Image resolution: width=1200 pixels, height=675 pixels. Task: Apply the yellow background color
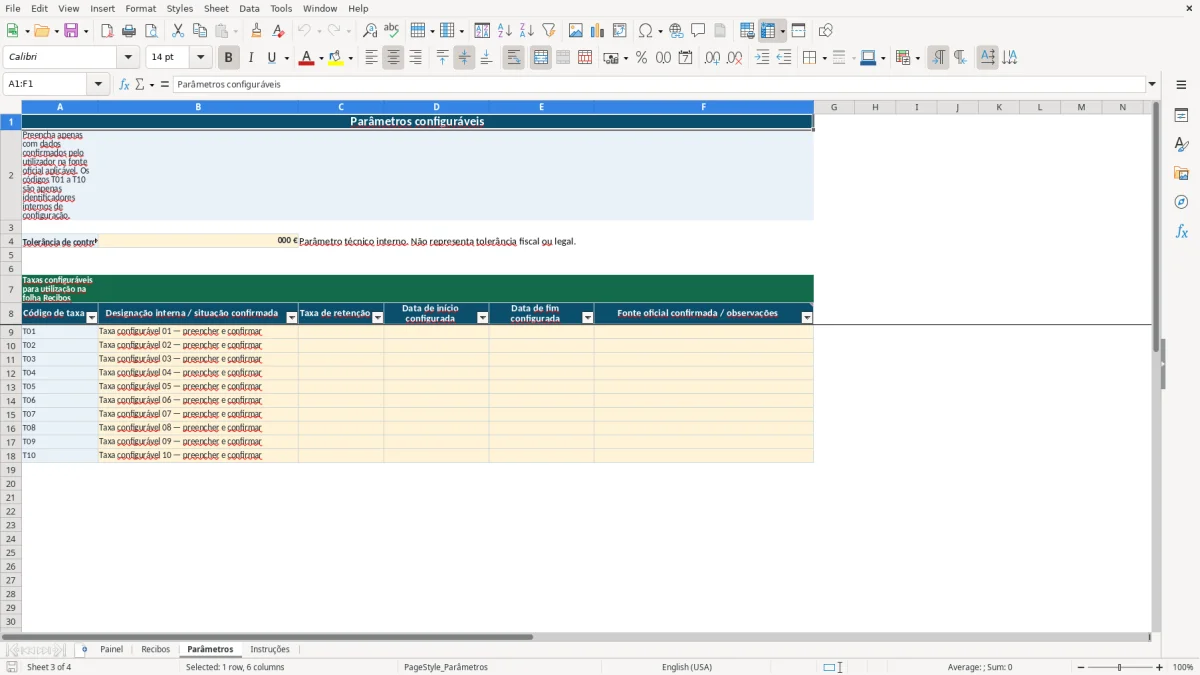[x=335, y=58]
